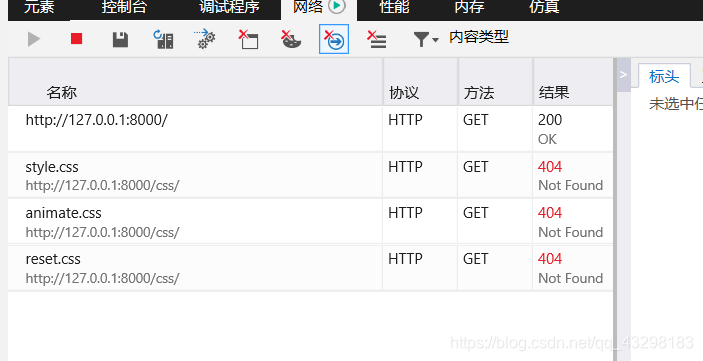Viewport: 703px width, 361px height.
Task: Sort by the 名称 column header
Action: click(195, 82)
